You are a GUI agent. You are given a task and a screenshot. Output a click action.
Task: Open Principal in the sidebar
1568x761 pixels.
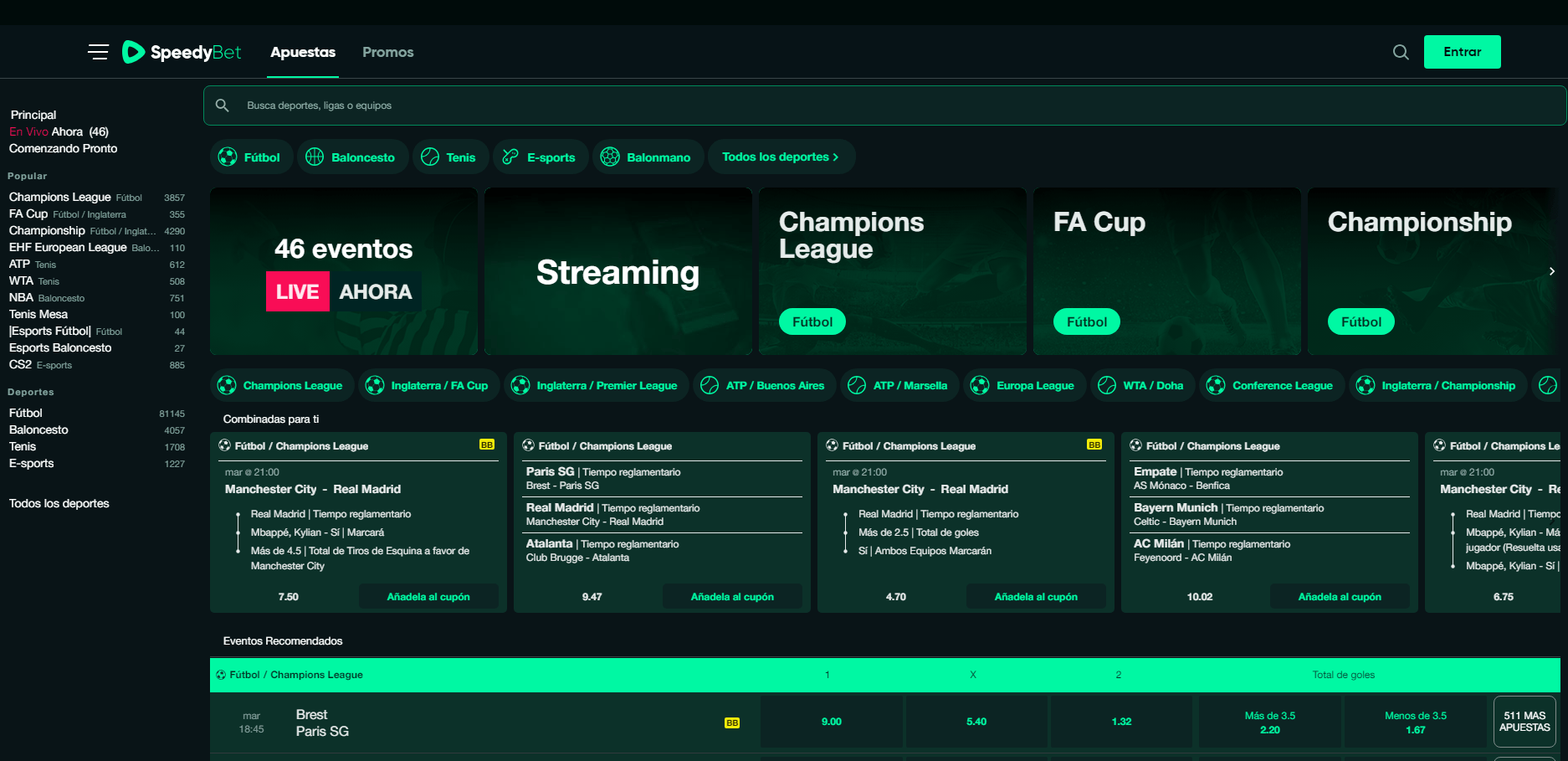tap(33, 115)
